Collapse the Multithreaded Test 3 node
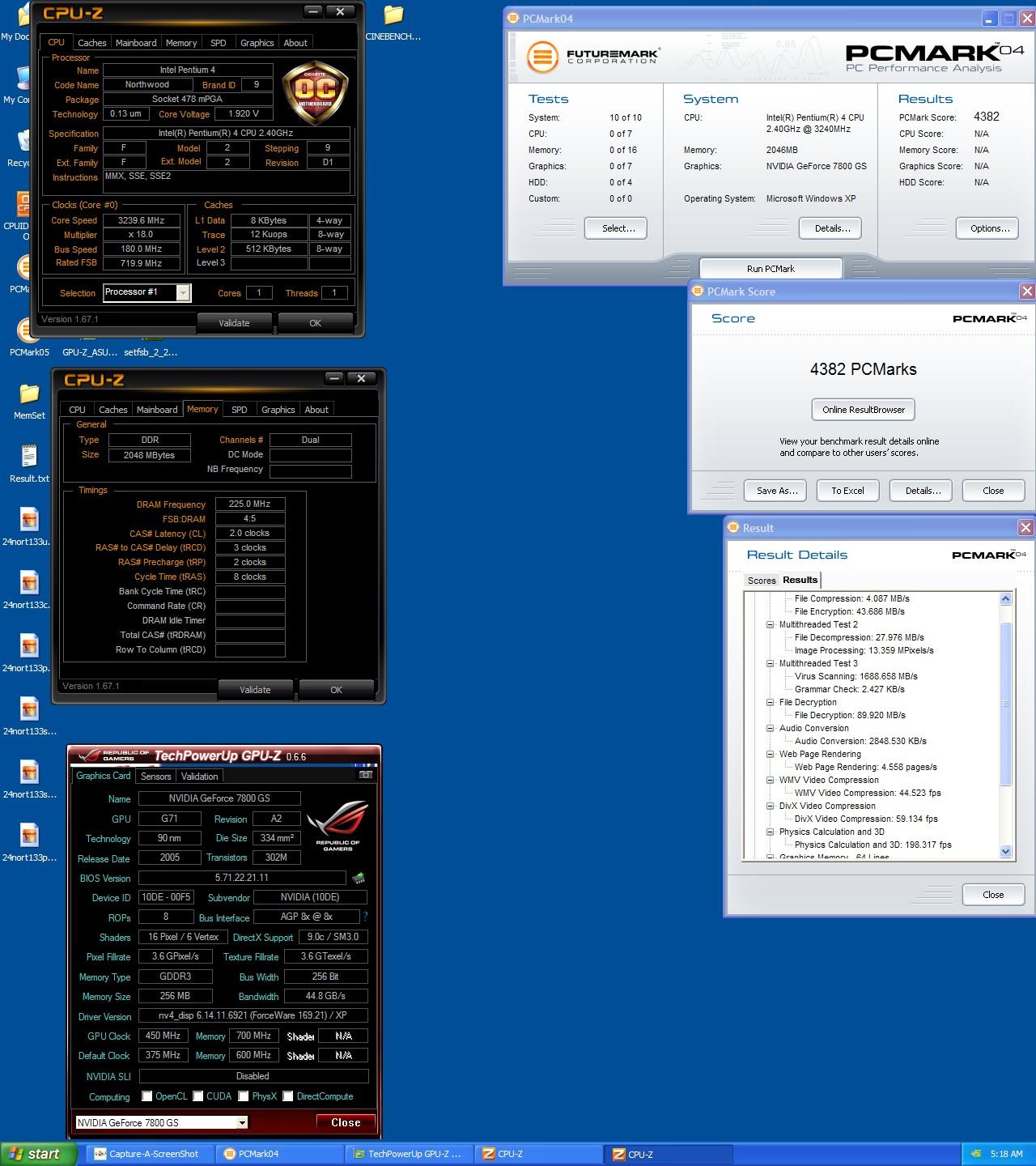Viewport: 1036px width, 1166px height. pos(770,663)
